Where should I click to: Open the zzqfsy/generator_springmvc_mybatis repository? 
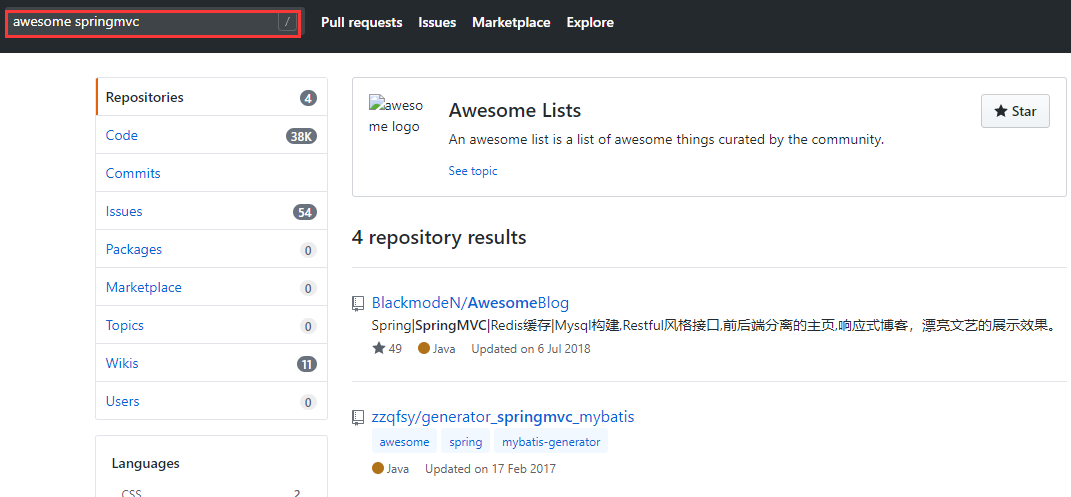tap(503, 417)
